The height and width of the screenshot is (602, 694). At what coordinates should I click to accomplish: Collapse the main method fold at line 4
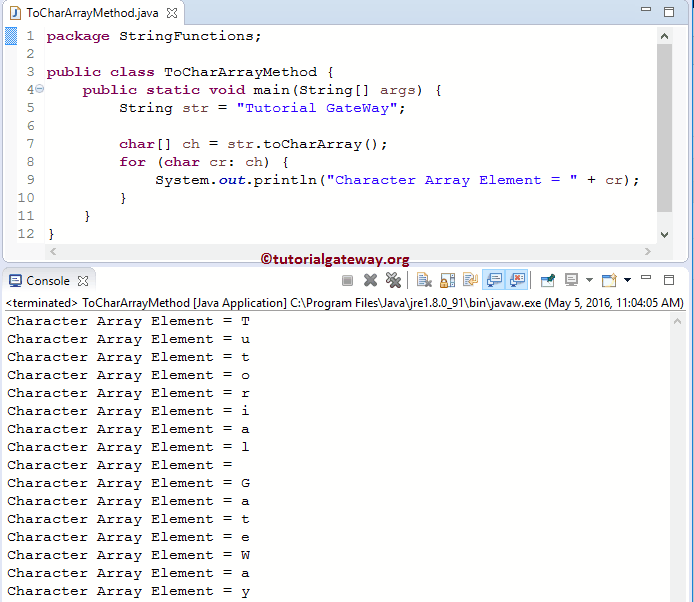(x=39, y=90)
